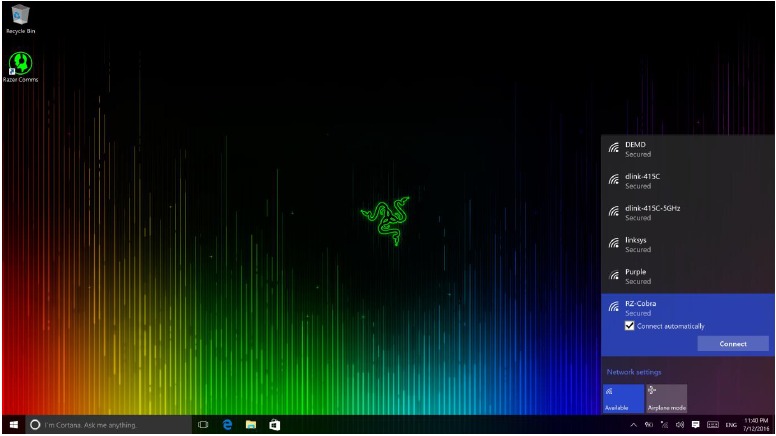Open the Action Center notifications icon
This screenshot has height=436, width=776.
695,425
